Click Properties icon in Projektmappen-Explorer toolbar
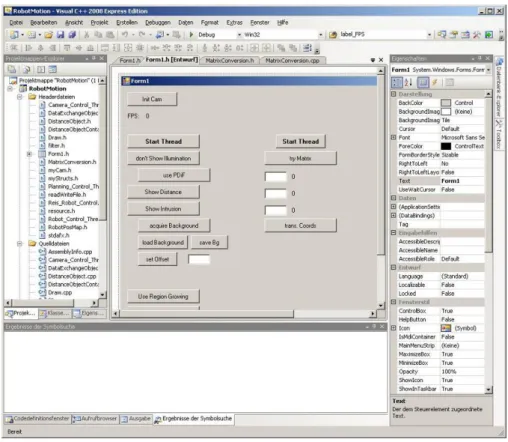The image size is (508, 442). click(x=12, y=69)
